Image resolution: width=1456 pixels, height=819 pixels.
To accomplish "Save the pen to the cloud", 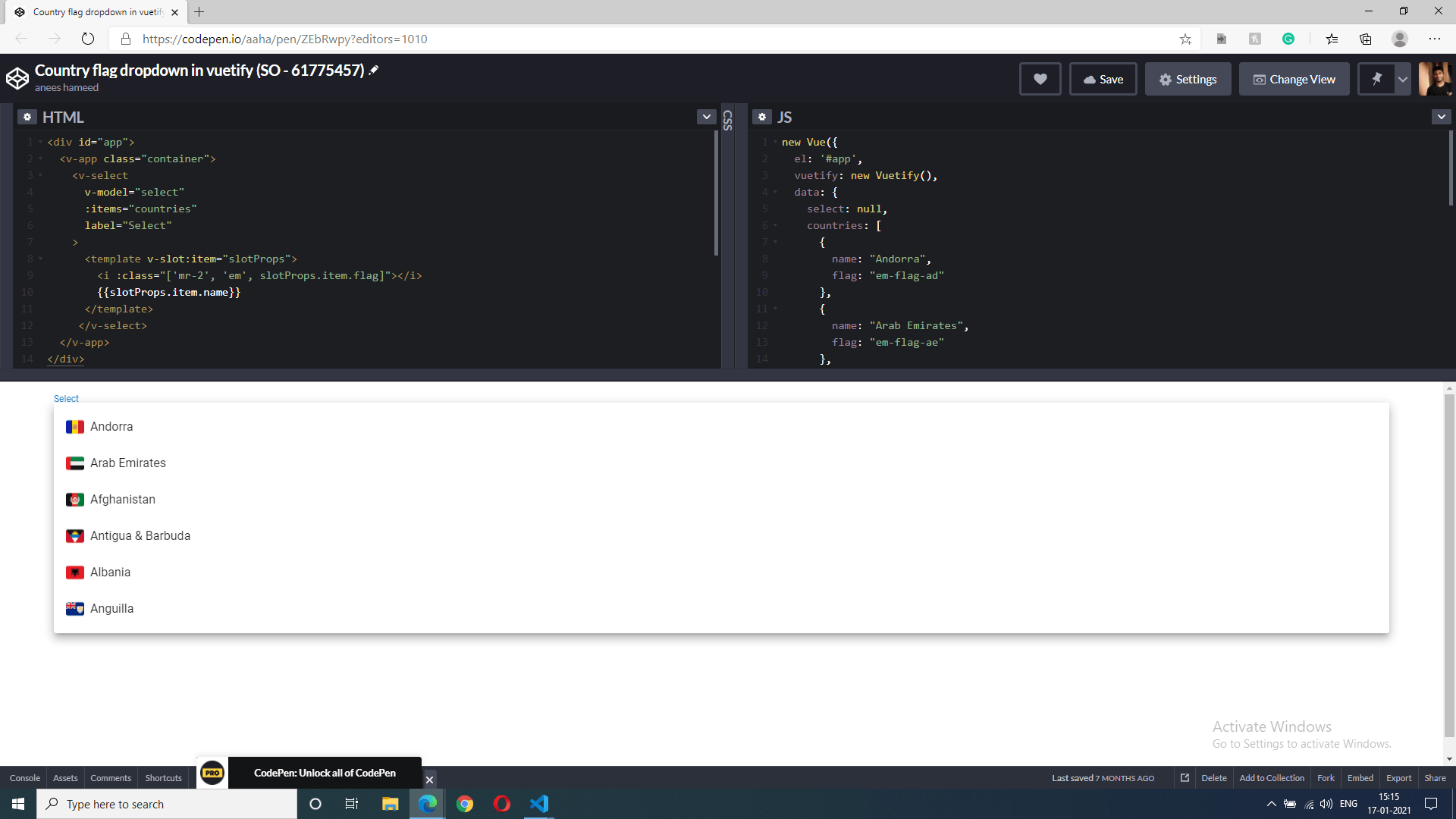I will pyautogui.click(x=1102, y=79).
